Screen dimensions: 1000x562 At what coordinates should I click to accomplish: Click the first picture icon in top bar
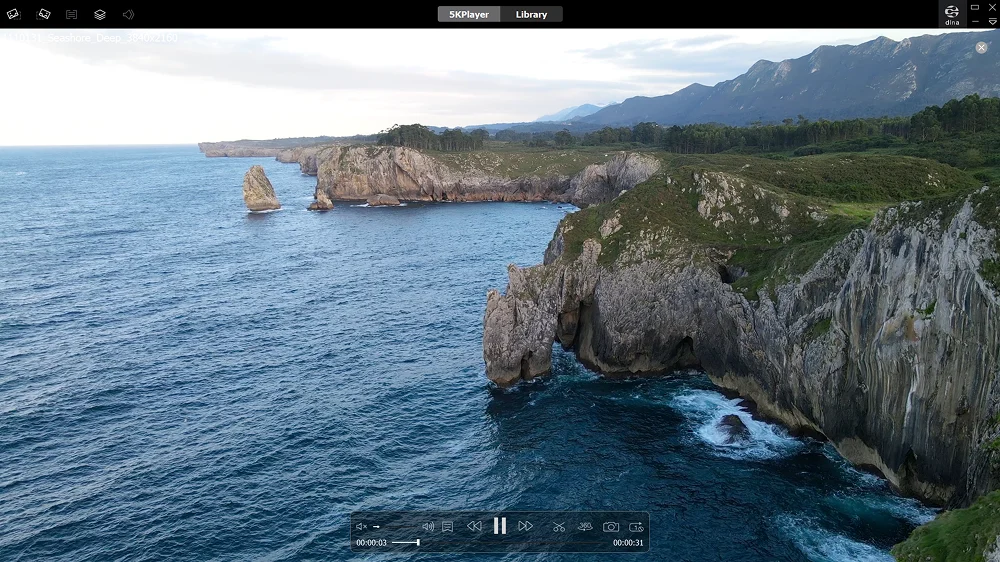pos(13,15)
